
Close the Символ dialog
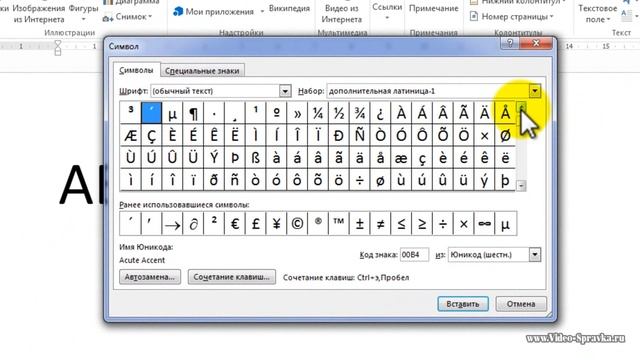536,43
